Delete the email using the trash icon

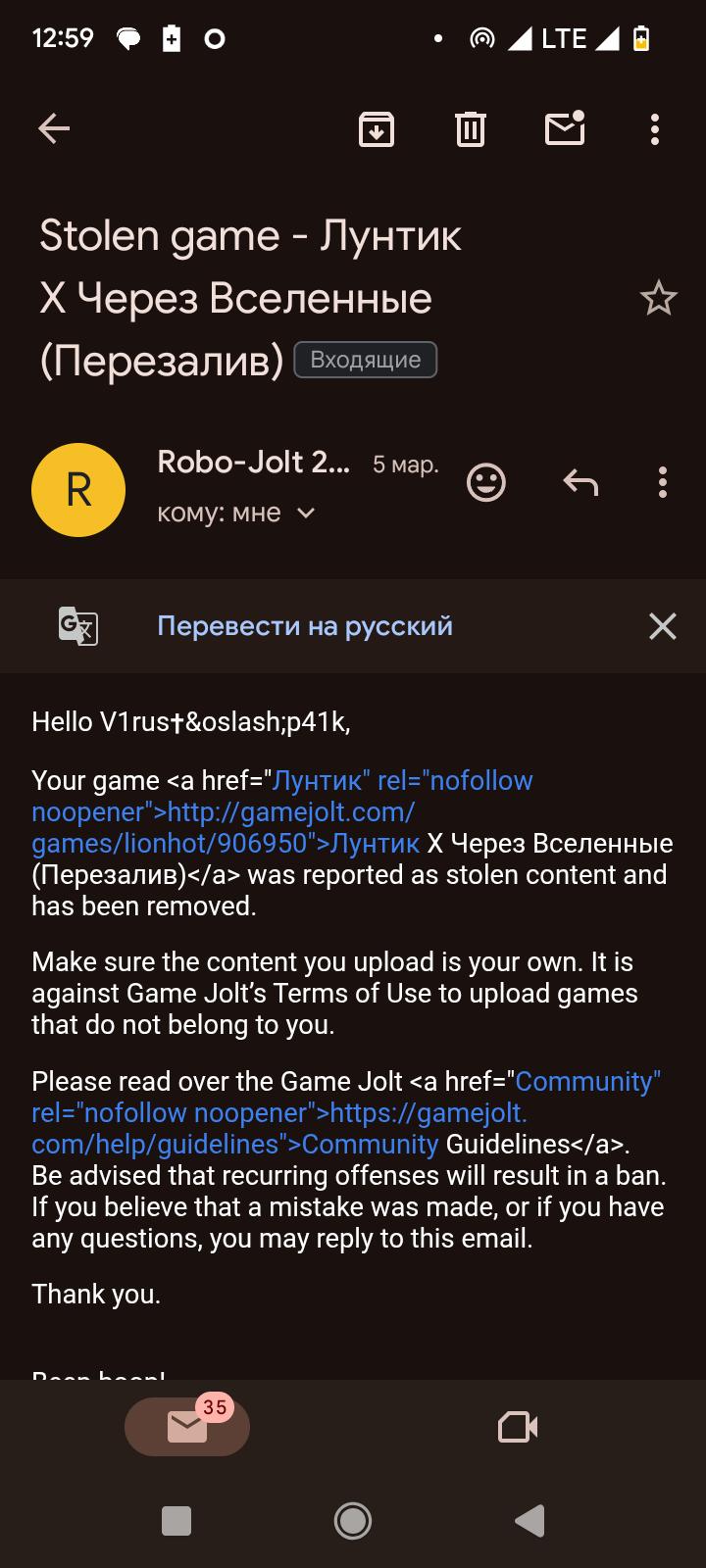pyautogui.click(x=471, y=128)
